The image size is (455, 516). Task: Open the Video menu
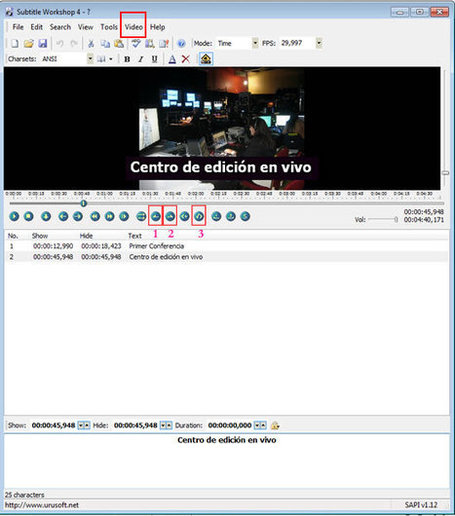134,27
